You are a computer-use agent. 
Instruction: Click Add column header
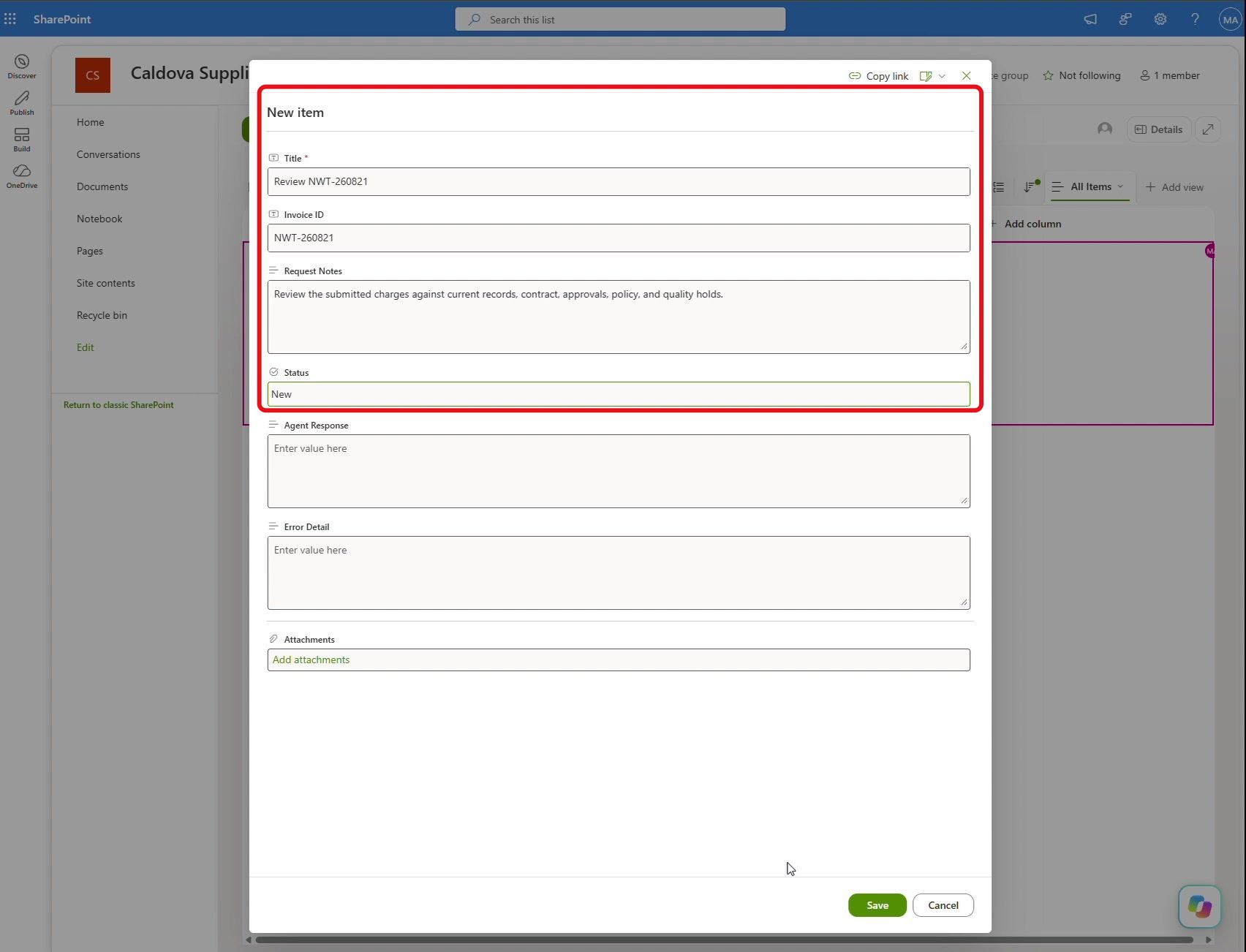pyautogui.click(x=1026, y=224)
